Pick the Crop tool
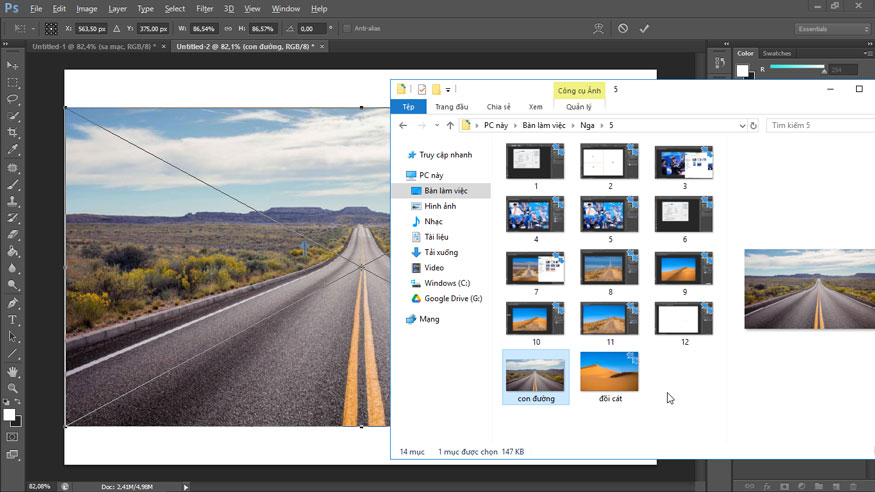This screenshot has height=492, width=875. tap(13, 132)
